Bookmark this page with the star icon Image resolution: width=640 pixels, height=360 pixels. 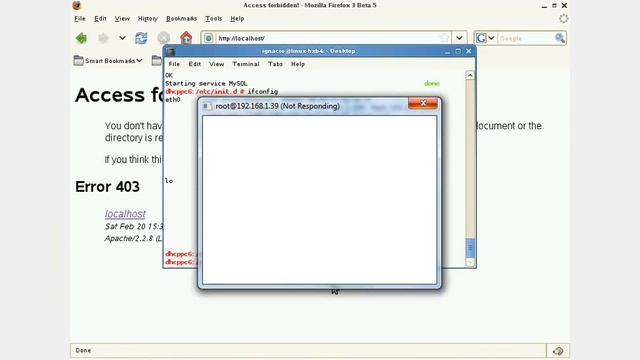pos(444,38)
